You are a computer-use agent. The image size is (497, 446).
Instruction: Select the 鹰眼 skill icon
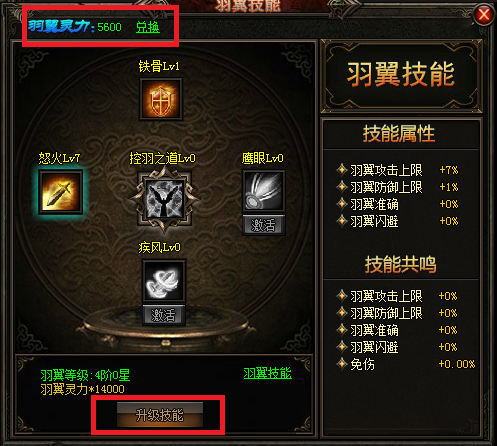[x=263, y=190]
